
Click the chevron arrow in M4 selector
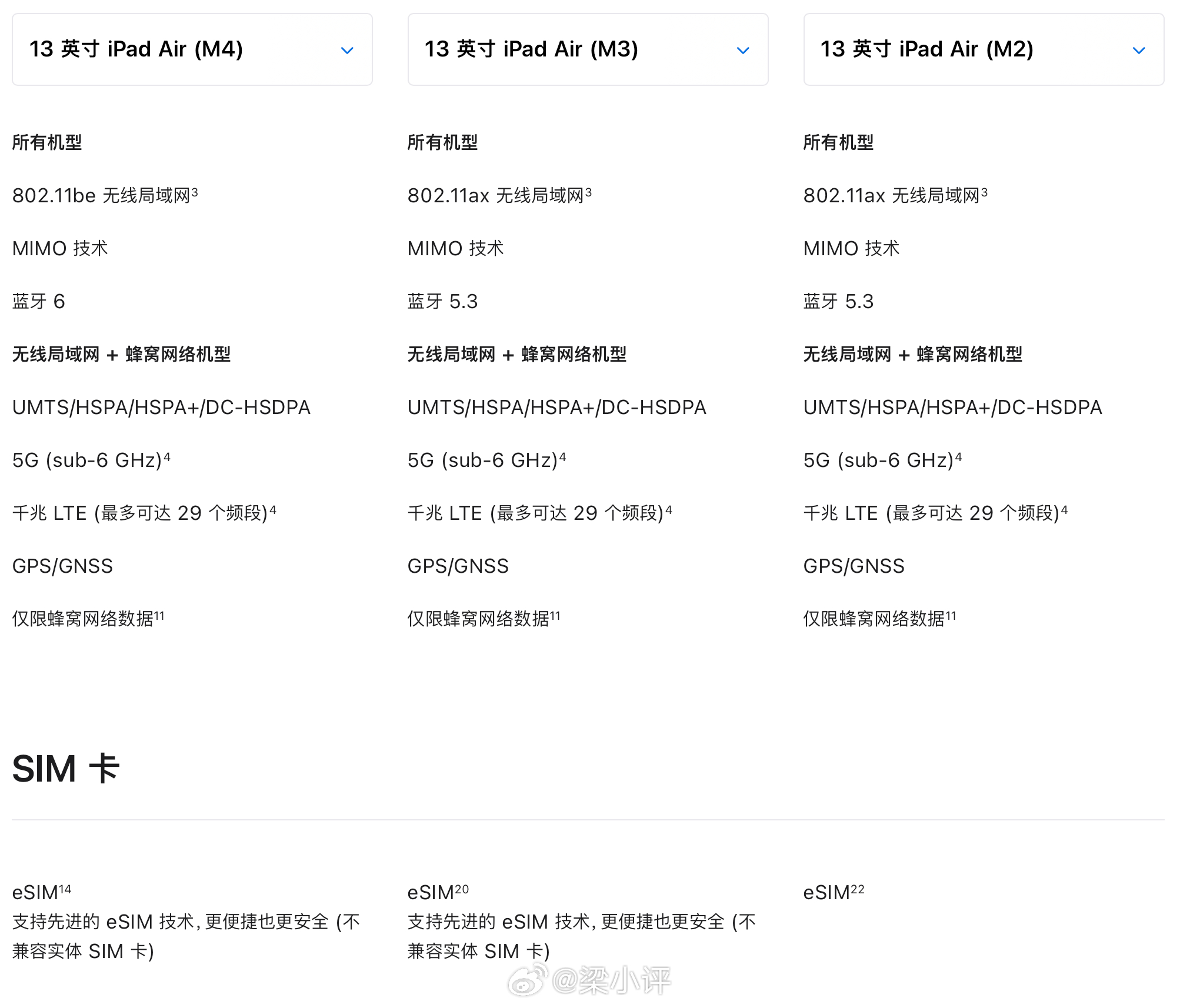[347, 51]
